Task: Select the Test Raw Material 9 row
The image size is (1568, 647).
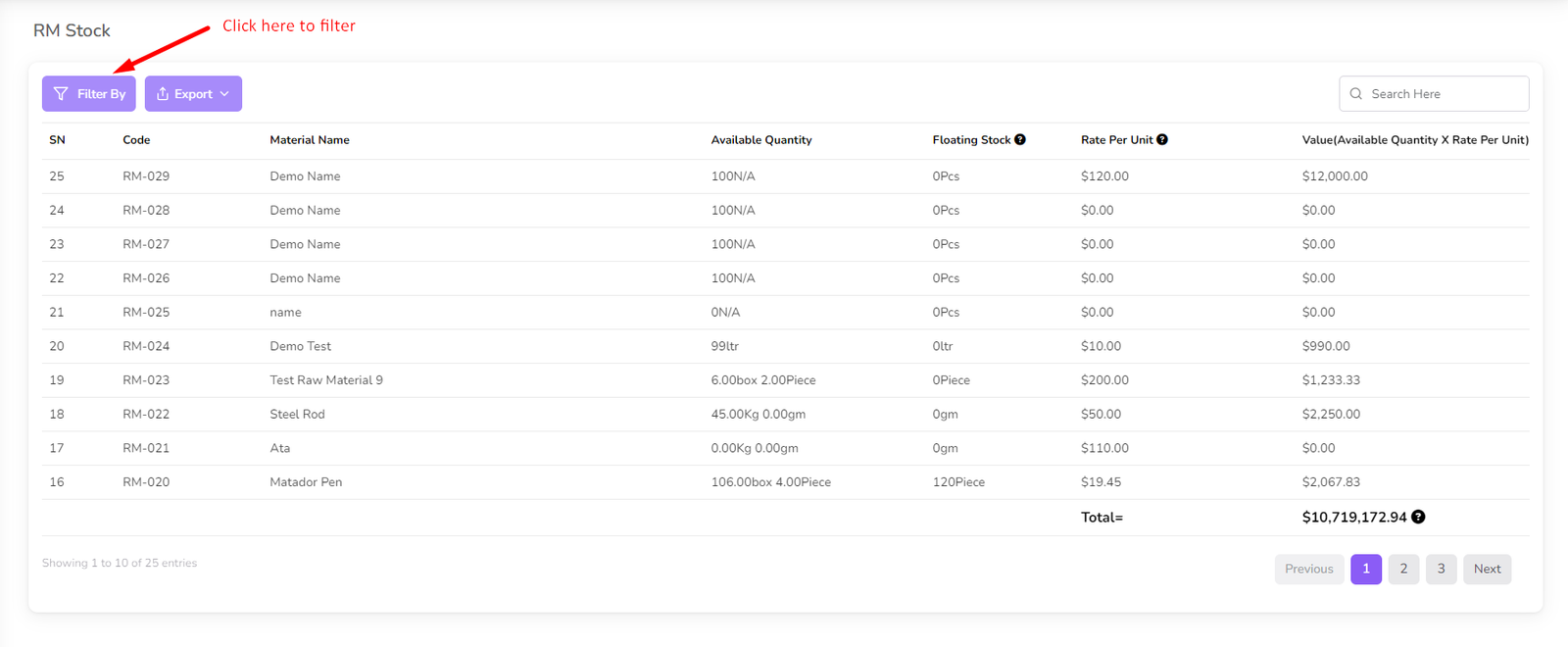Action: [326, 380]
